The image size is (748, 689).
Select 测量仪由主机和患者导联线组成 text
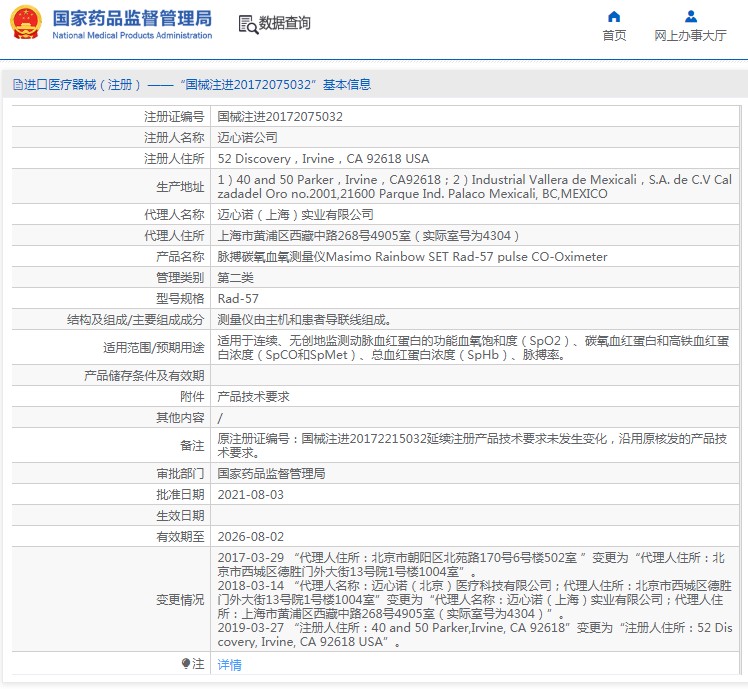[304, 320]
